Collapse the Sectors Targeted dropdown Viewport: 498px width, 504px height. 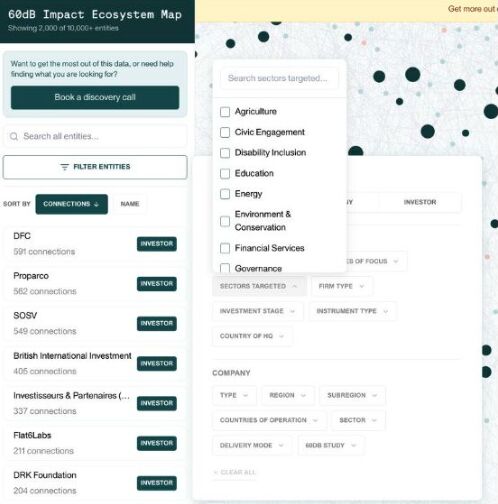tap(259, 286)
